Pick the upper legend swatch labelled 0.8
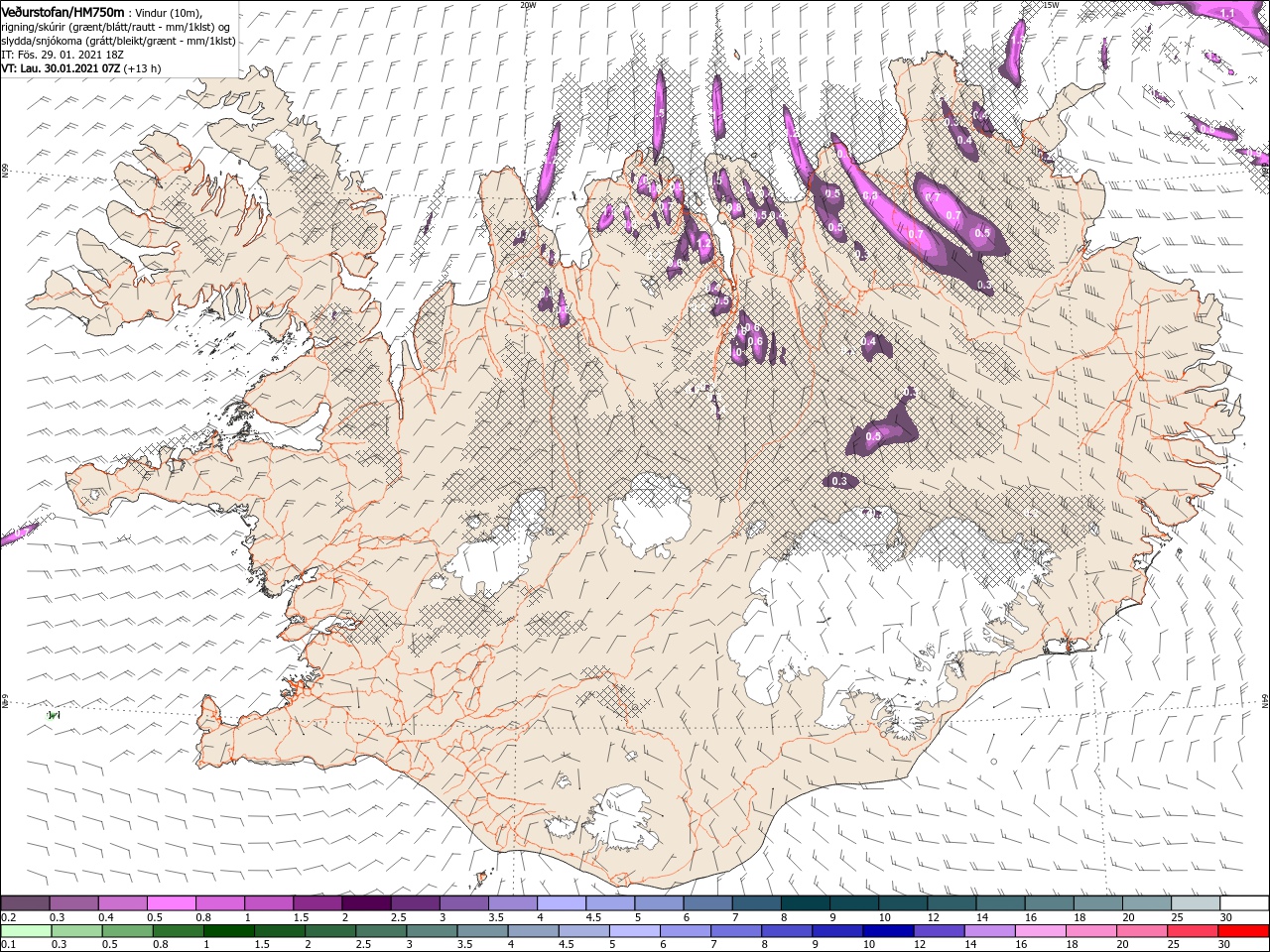This screenshot has width=1270, height=952. click(x=219, y=903)
